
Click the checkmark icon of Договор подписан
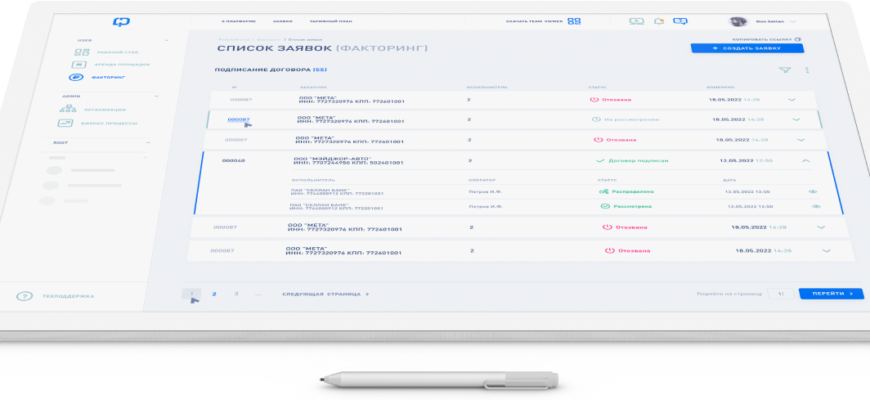point(600,160)
